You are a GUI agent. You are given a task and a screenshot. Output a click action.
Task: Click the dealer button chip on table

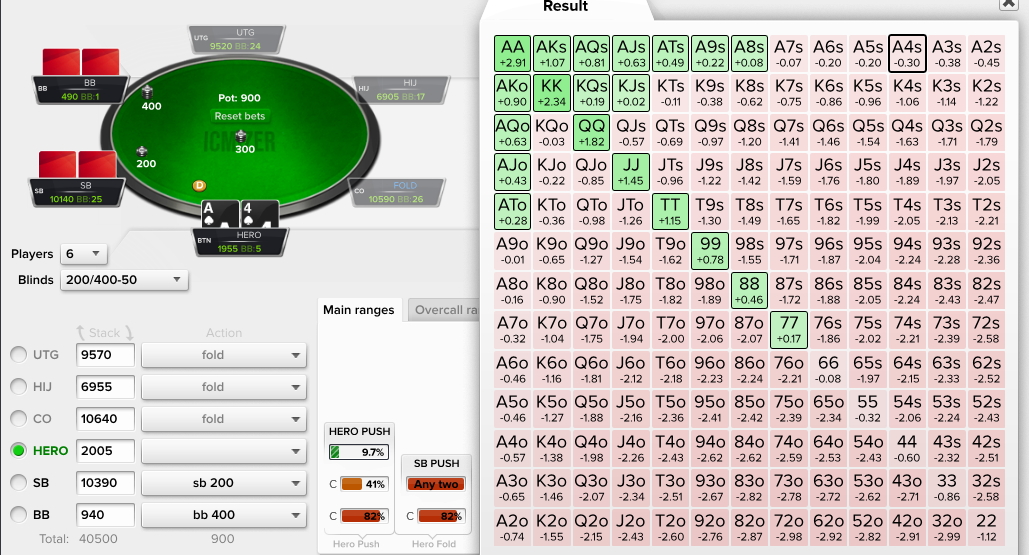point(199,186)
